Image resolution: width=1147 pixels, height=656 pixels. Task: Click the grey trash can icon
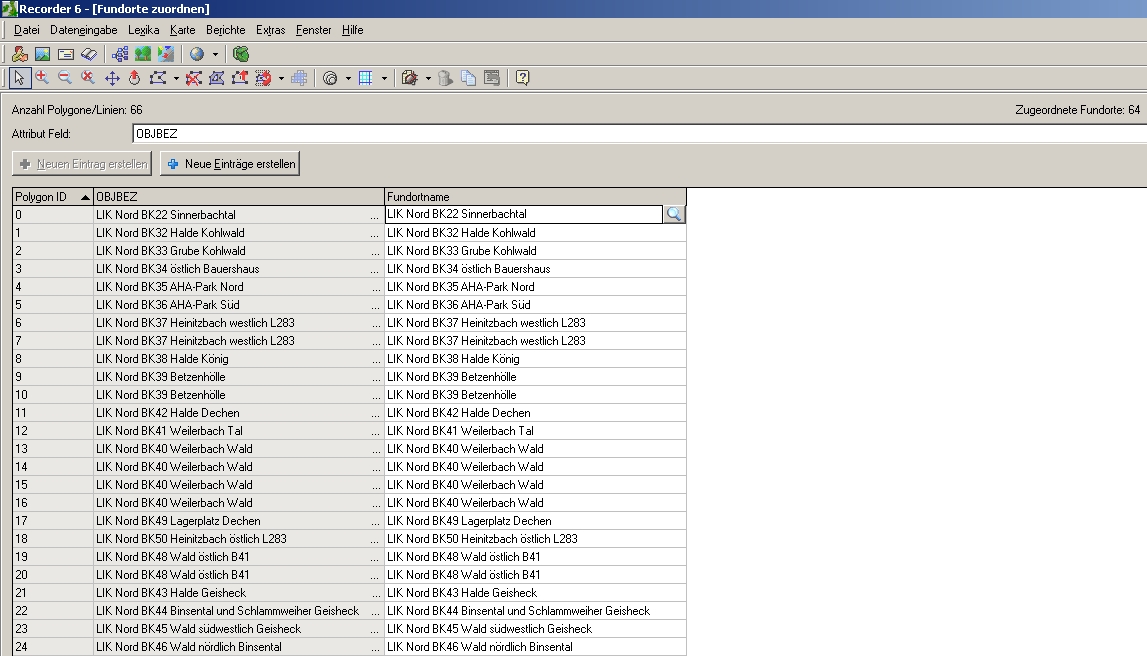tap(445, 78)
